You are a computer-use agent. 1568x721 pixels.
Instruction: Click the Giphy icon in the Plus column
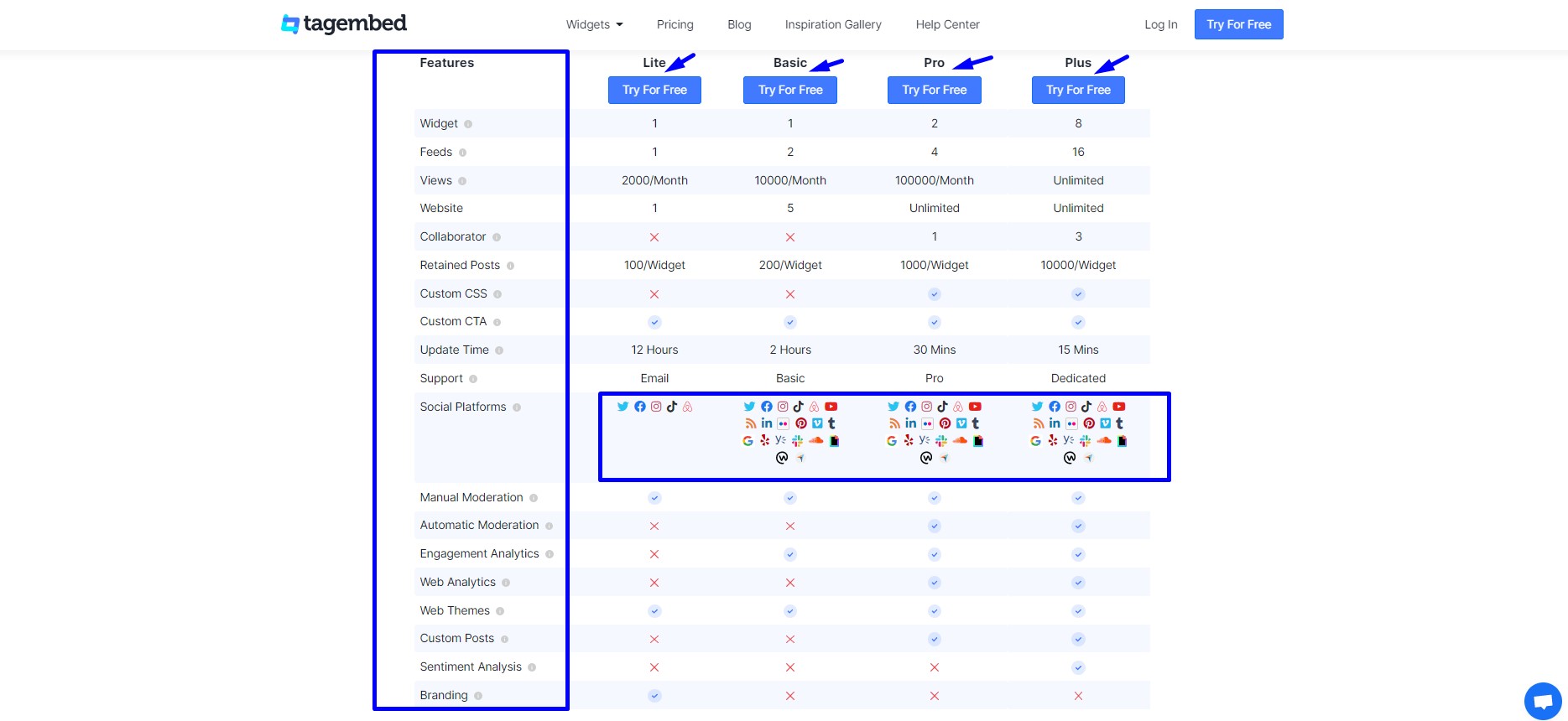pyautogui.click(x=1123, y=440)
